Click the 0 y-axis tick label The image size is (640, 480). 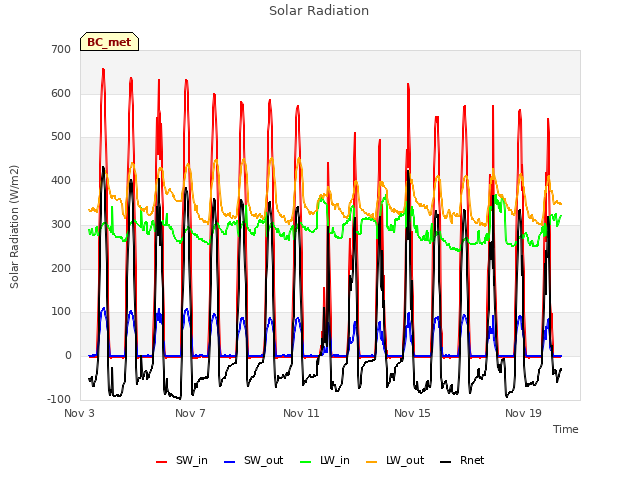68,356
